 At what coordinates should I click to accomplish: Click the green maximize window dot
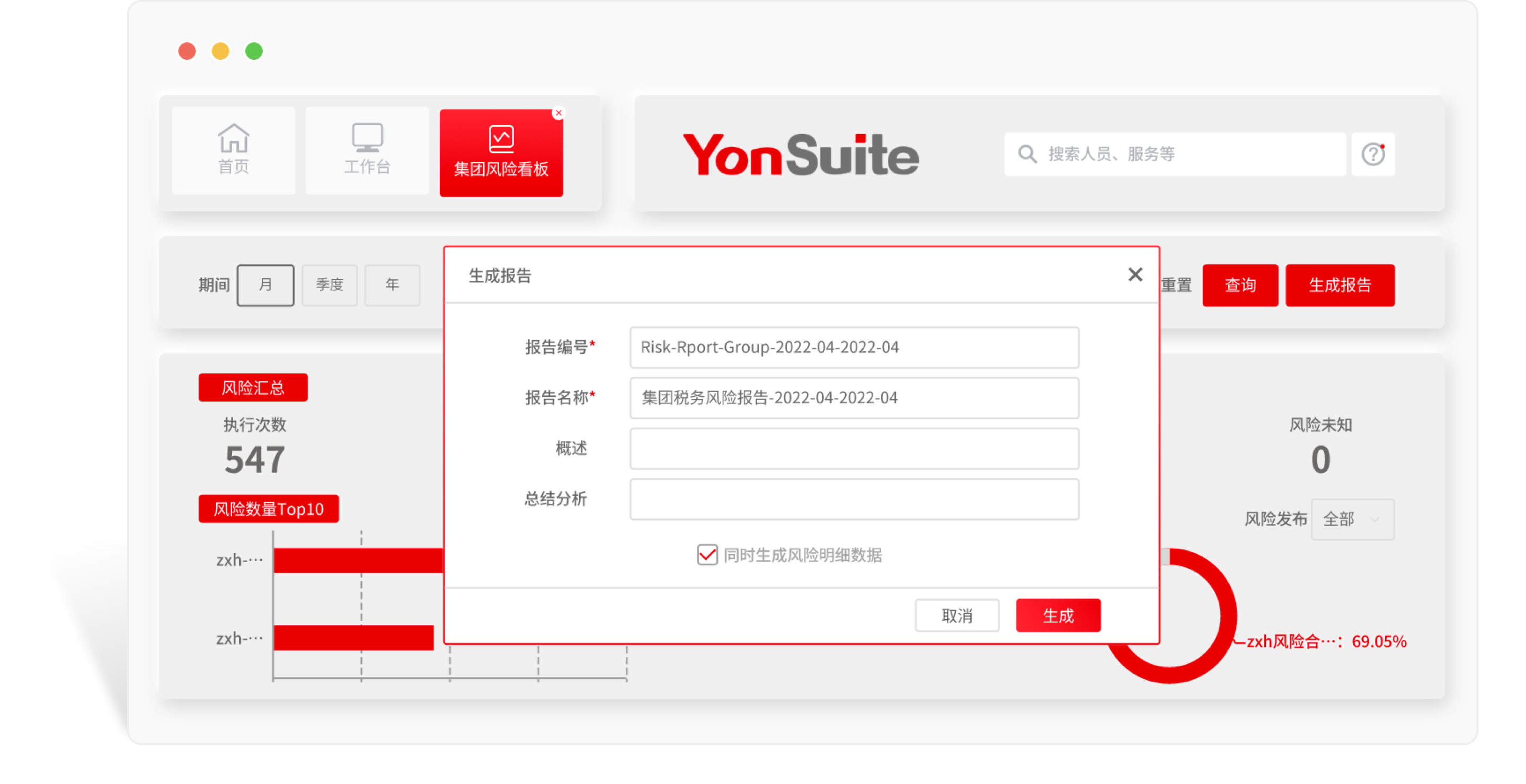click(254, 51)
